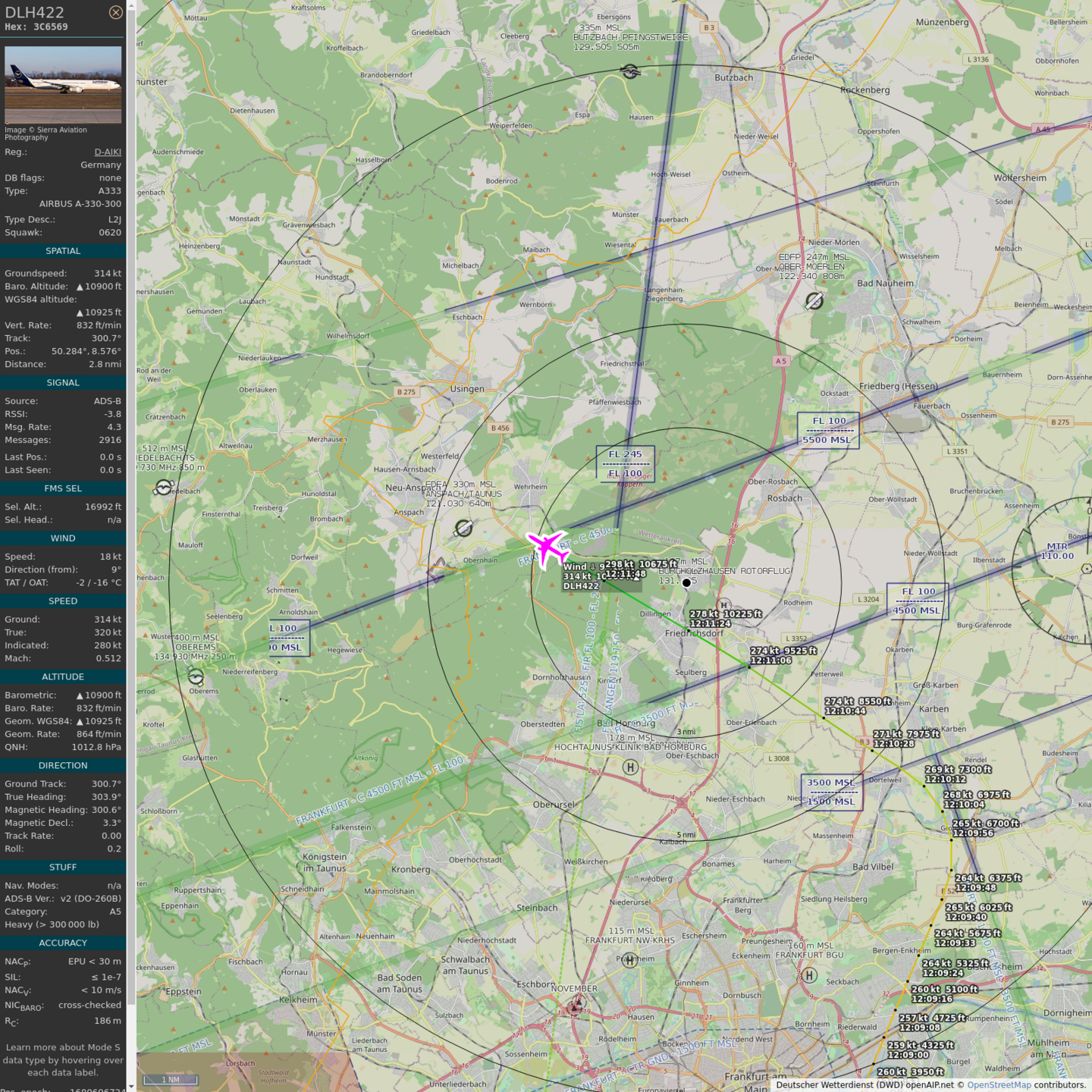Click the Lufthansa aircraft photo thumbnail
Image resolution: width=1092 pixels, height=1092 pixels.
click(63, 84)
